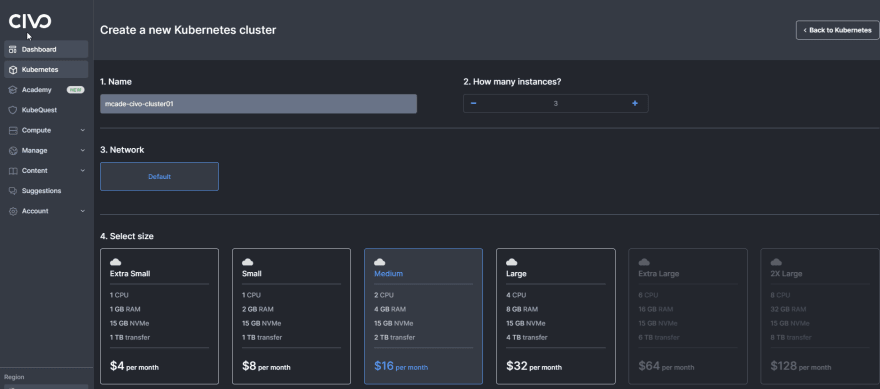Click the $4 per month price
This screenshot has width=880, height=389.
[x=134, y=367]
